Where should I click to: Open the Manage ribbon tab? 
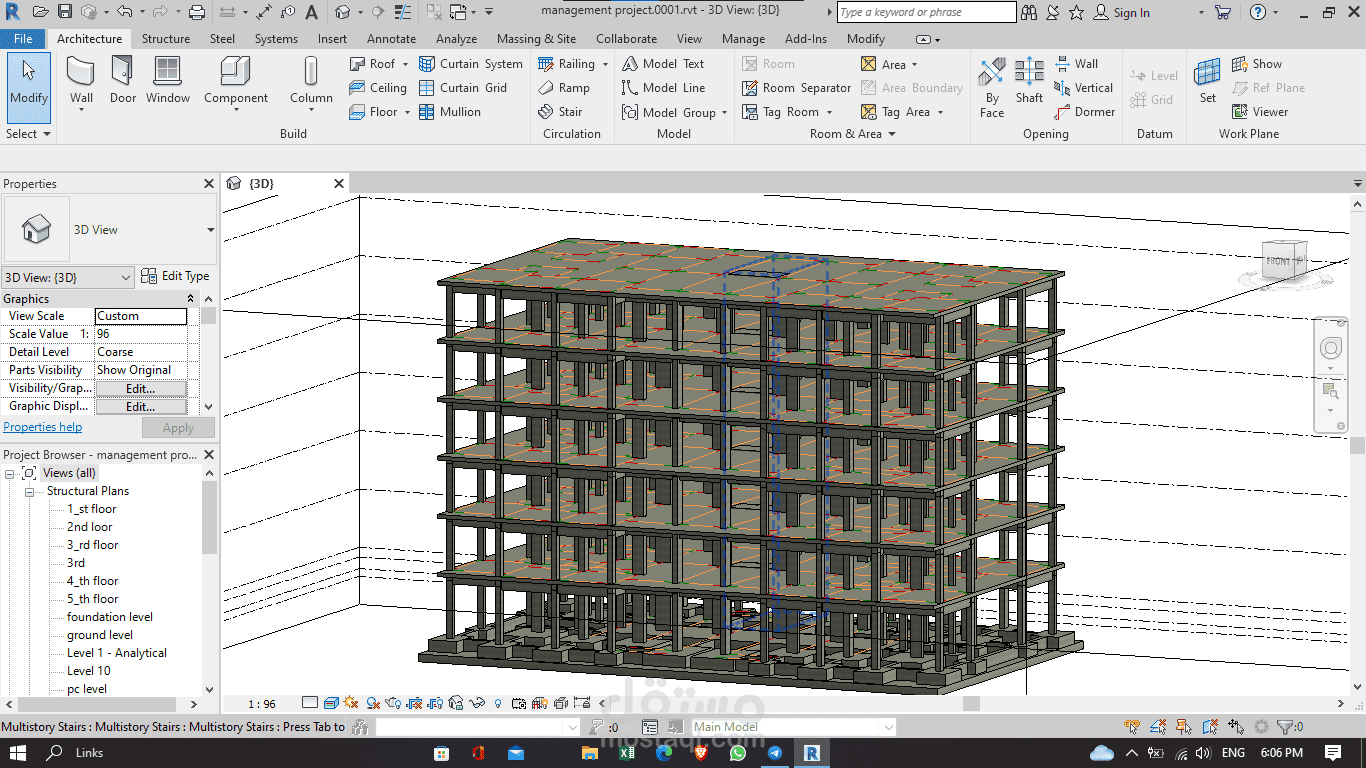[x=743, y=39]
